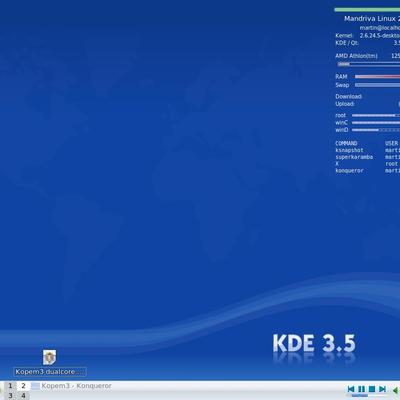Image resolution: width=400 pixels, height=400 pixels.
Task: Click the green arrow at panel's right end
Action: click(396, 390)
